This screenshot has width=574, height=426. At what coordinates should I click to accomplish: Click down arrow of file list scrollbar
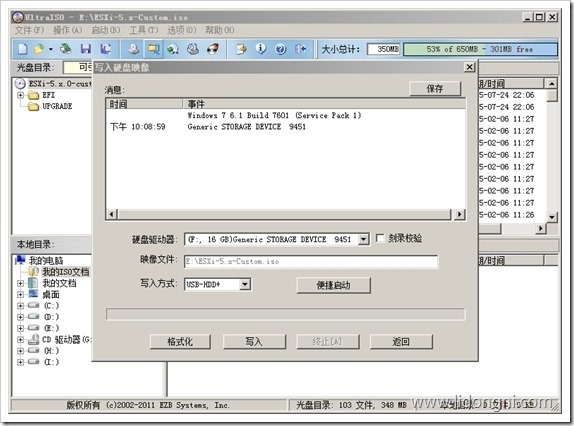(551, 217)
